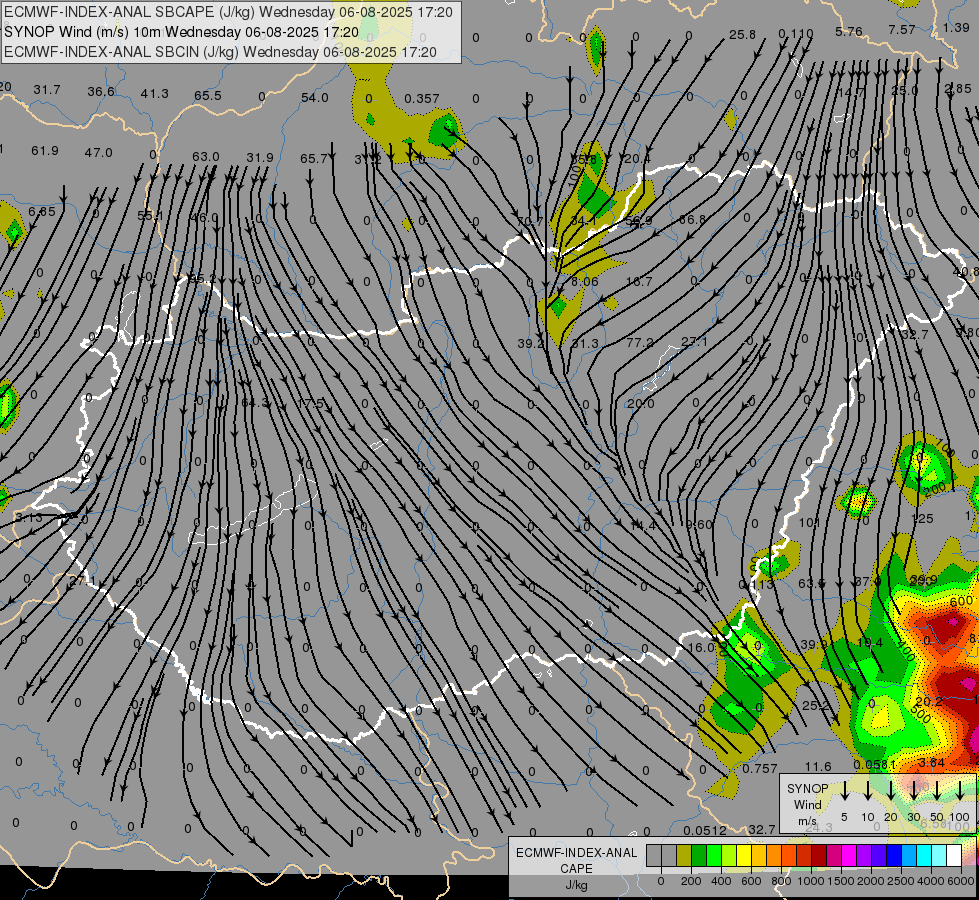Click the 61.9 value on the map
Screen dimensions: 979x900
tap(45, 151)
